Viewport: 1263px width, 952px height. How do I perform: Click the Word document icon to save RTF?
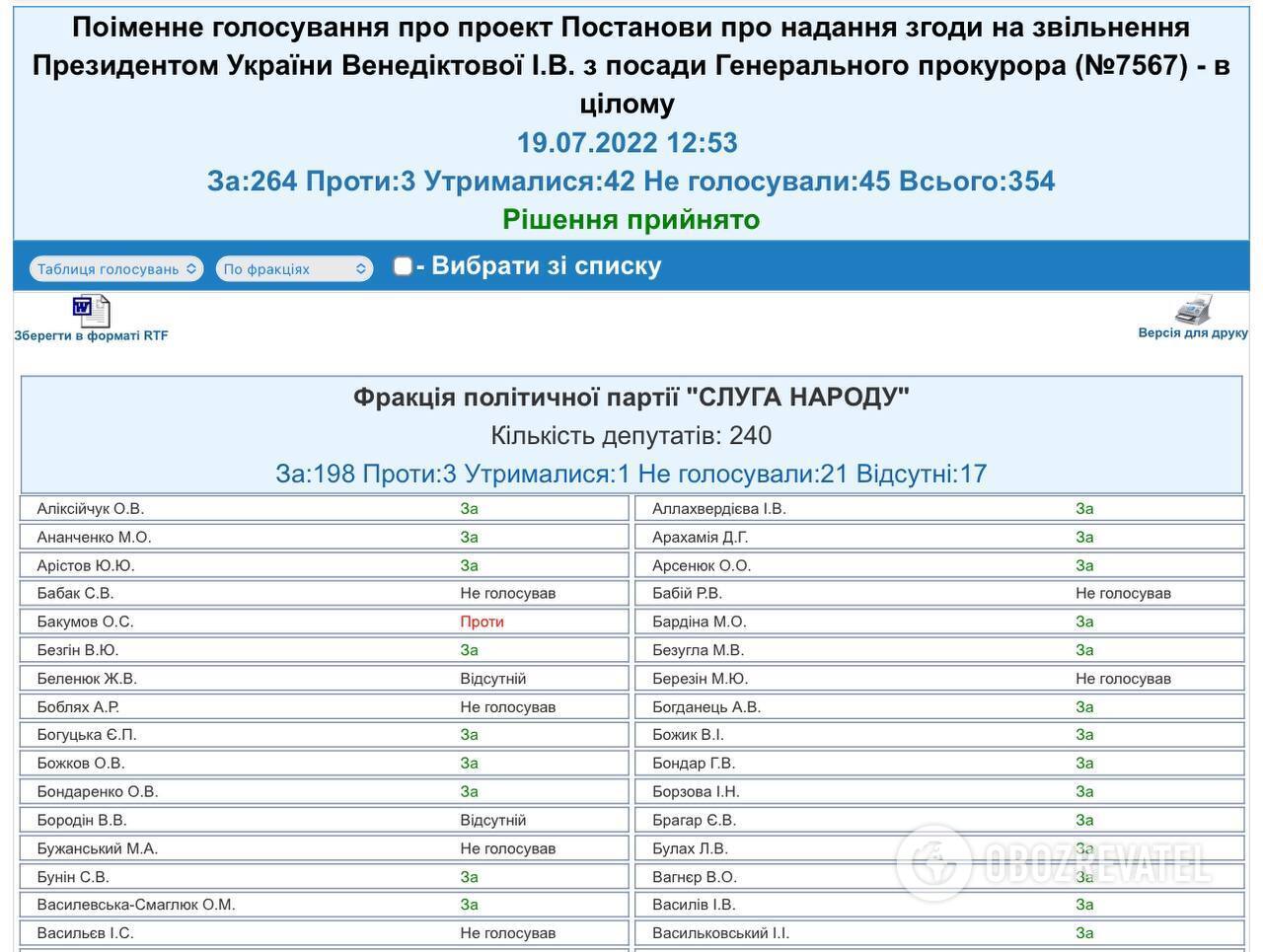pyautogui.click(x=89, y=307)
